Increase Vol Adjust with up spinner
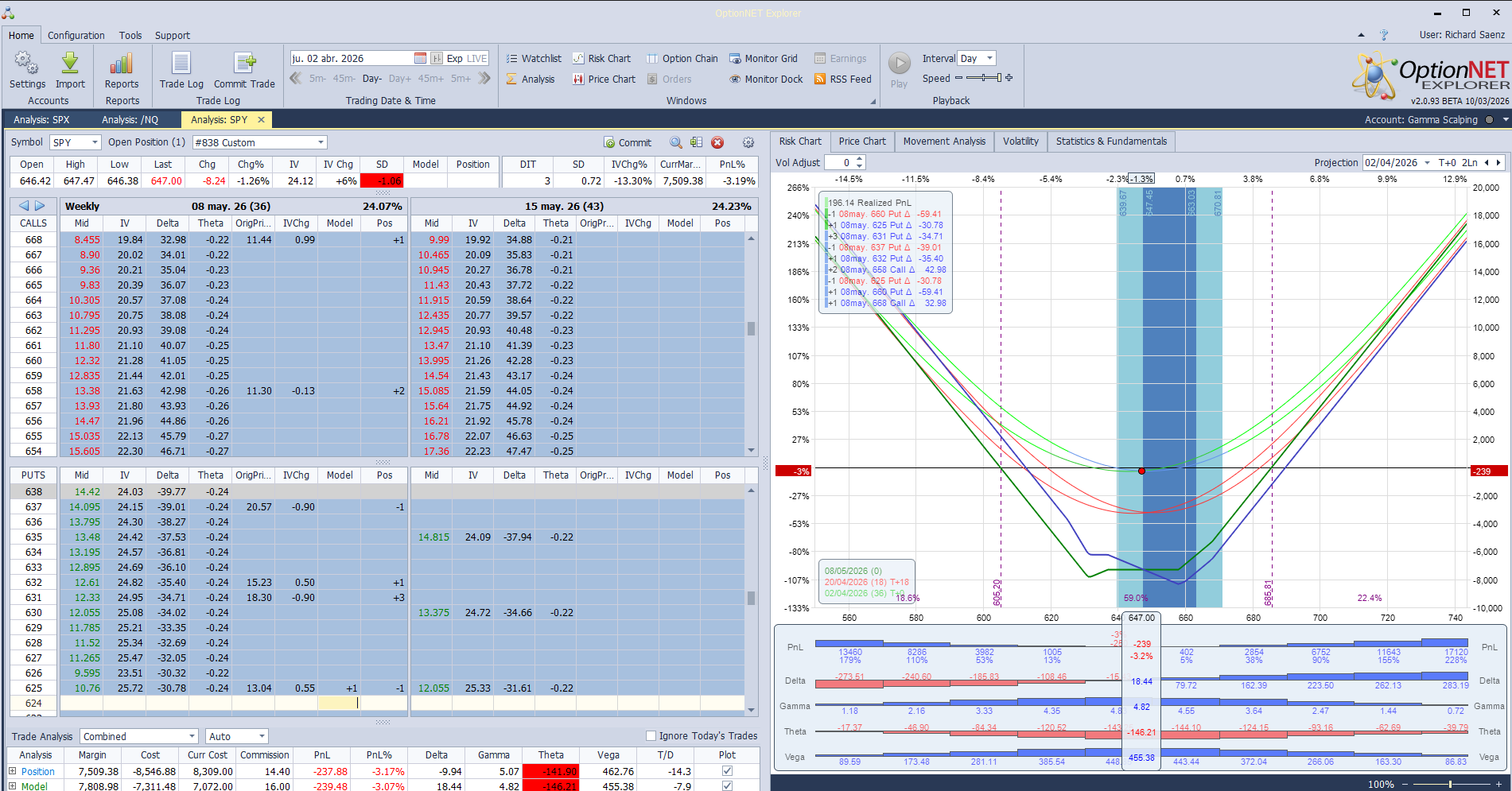Image resolution: width=1512 pixels, height=791 pixels. pyautogui.click(x=860, y=159)
